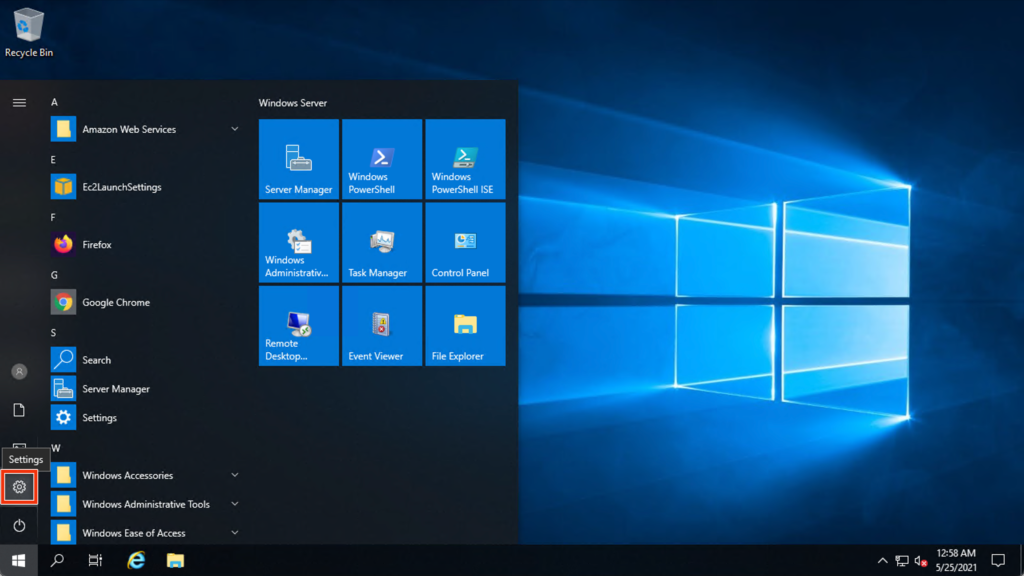Open Task View on the taskbar
Screen dimensions: 1024x576
[95, 560]
